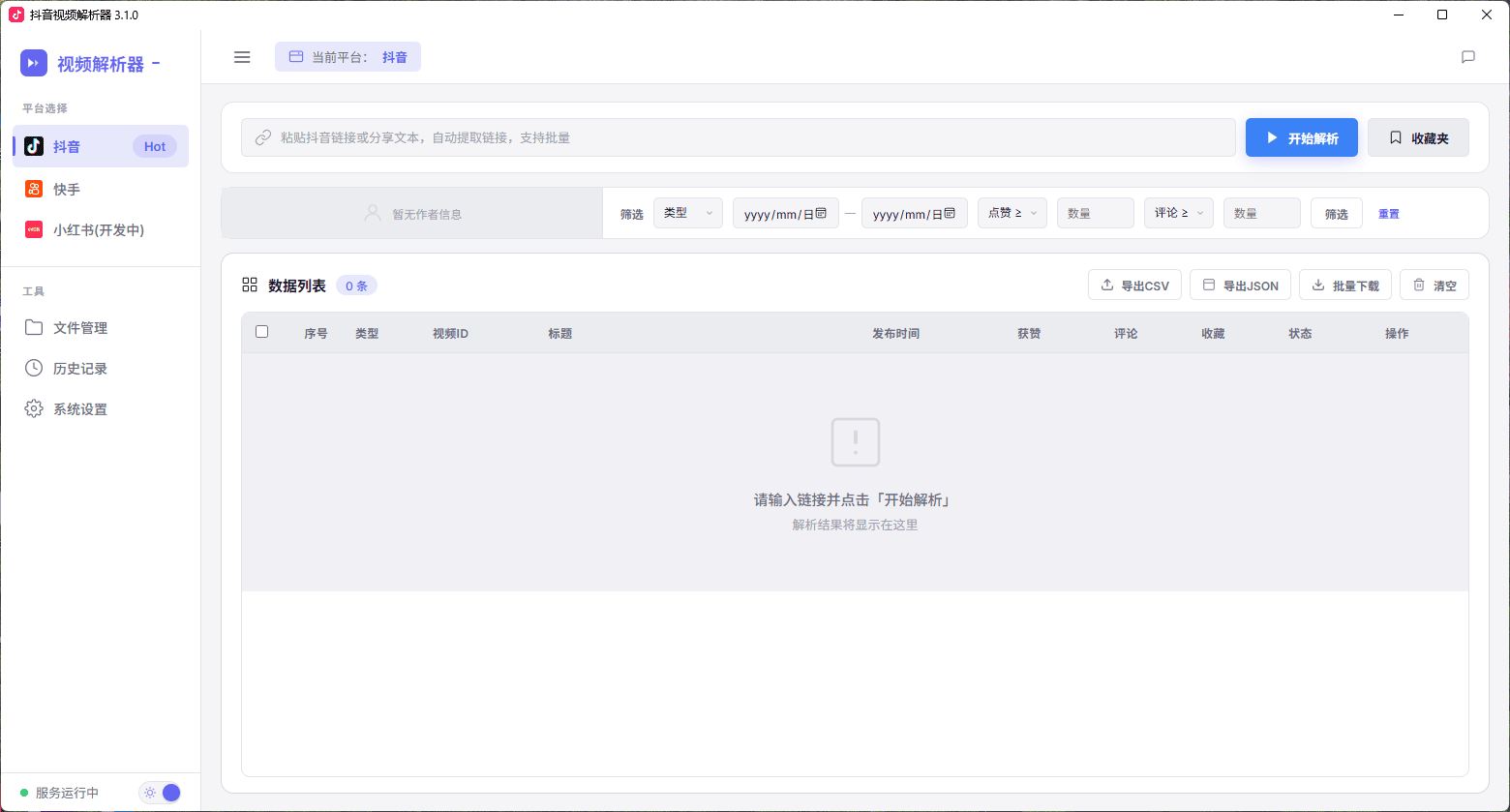Open the 评论 ≥ dropdown

click(1179, 213)
